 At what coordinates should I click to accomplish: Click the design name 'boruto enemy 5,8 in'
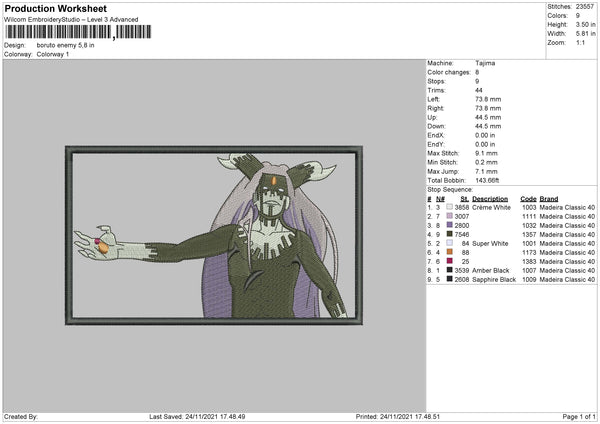tap(65, 45)
